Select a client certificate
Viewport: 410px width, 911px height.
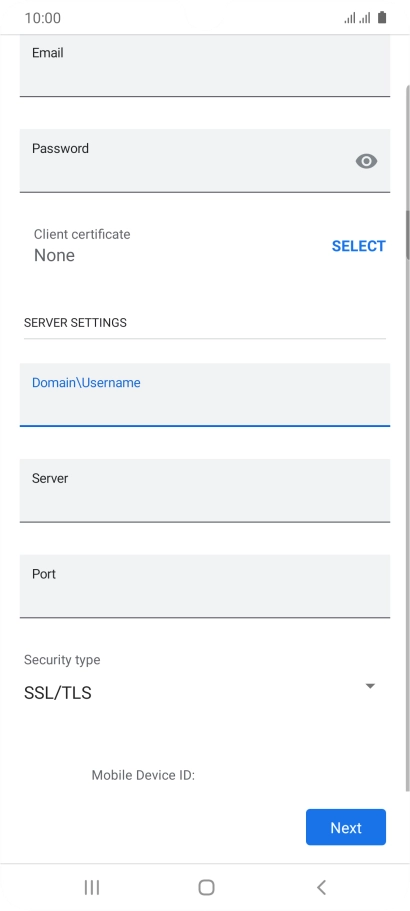(x=358, y=246)
